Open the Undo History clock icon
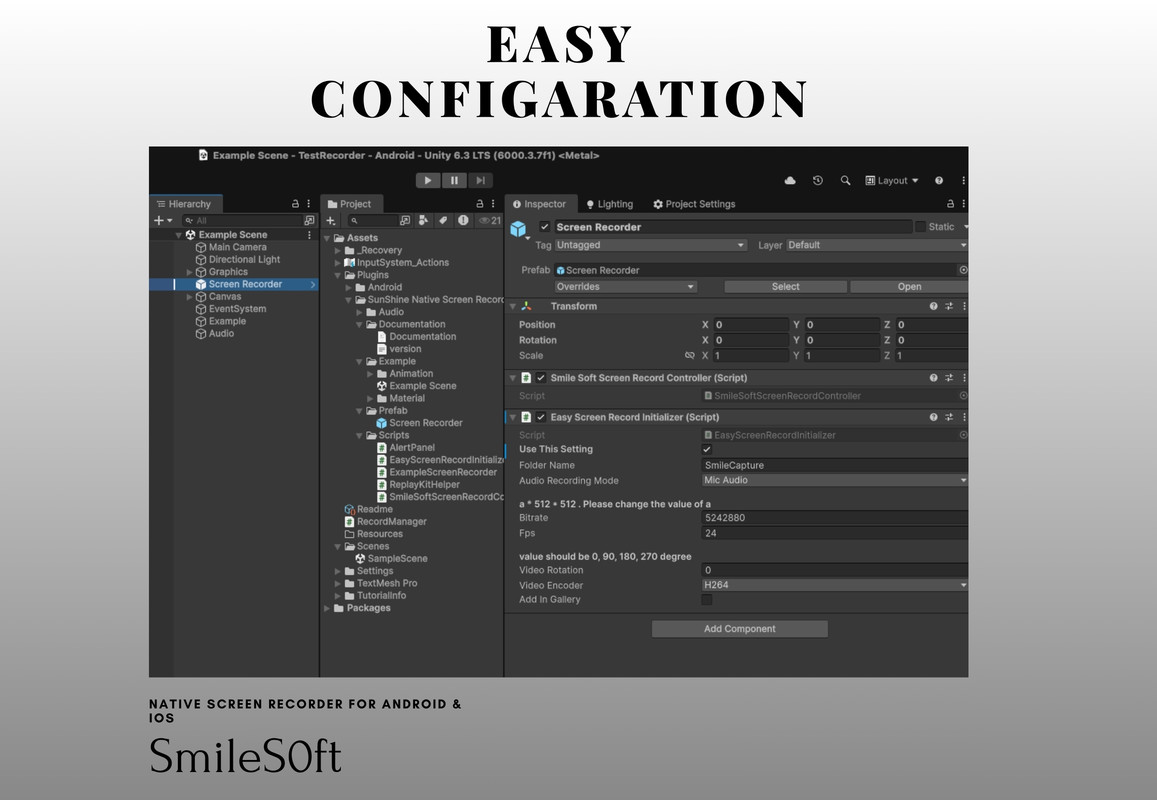The width and height of the screenshot is (1157, 800). (x=818, y=181)
